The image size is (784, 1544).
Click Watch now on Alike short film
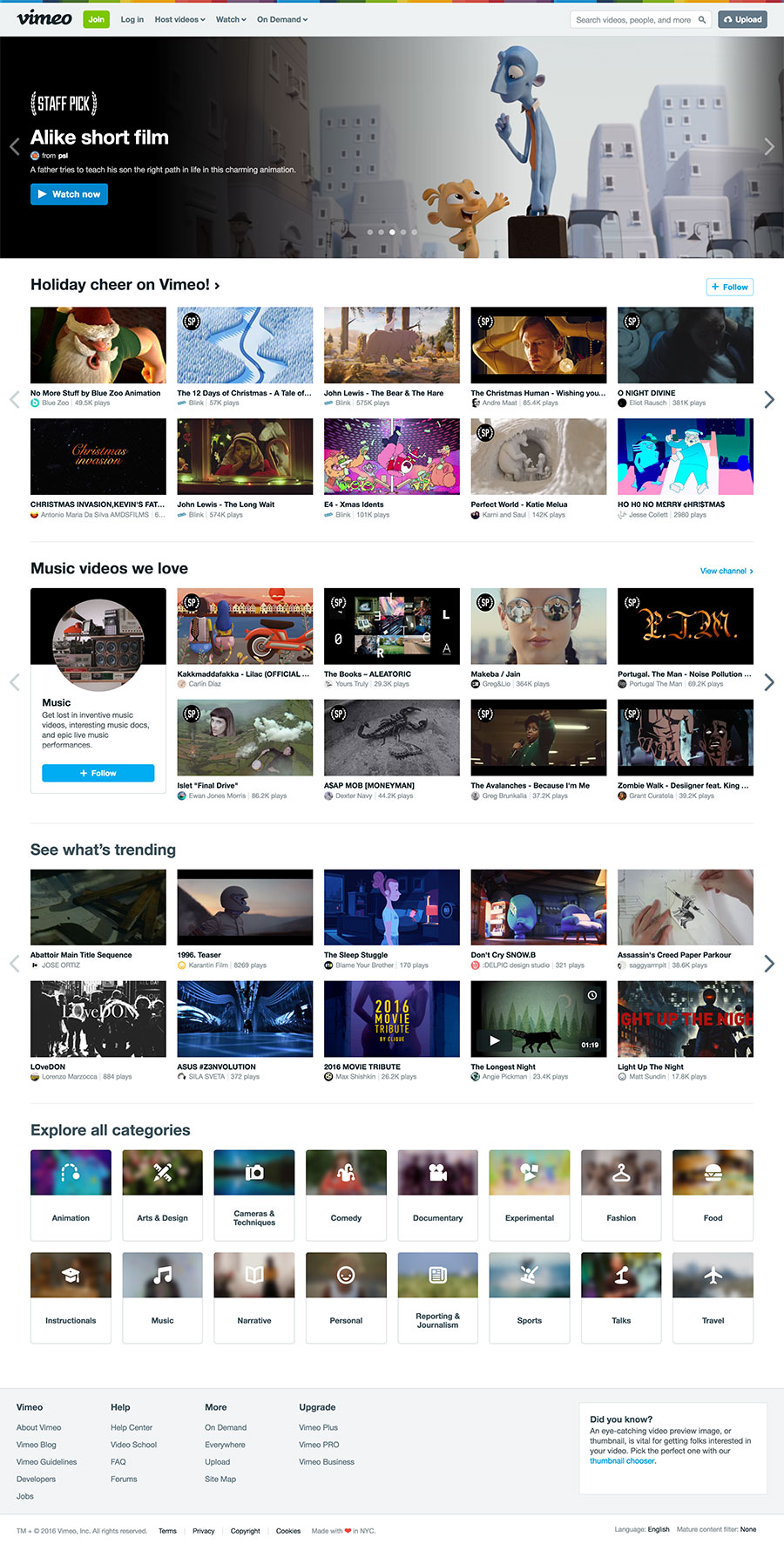pyautogui.click(x=69, y=194)
